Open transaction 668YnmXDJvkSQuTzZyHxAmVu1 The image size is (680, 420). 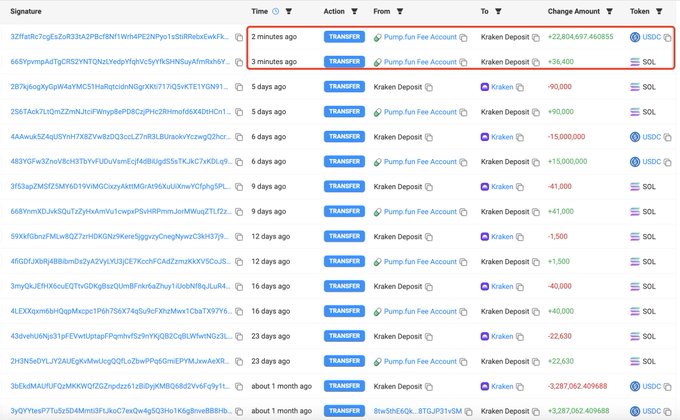pos(121,211)
